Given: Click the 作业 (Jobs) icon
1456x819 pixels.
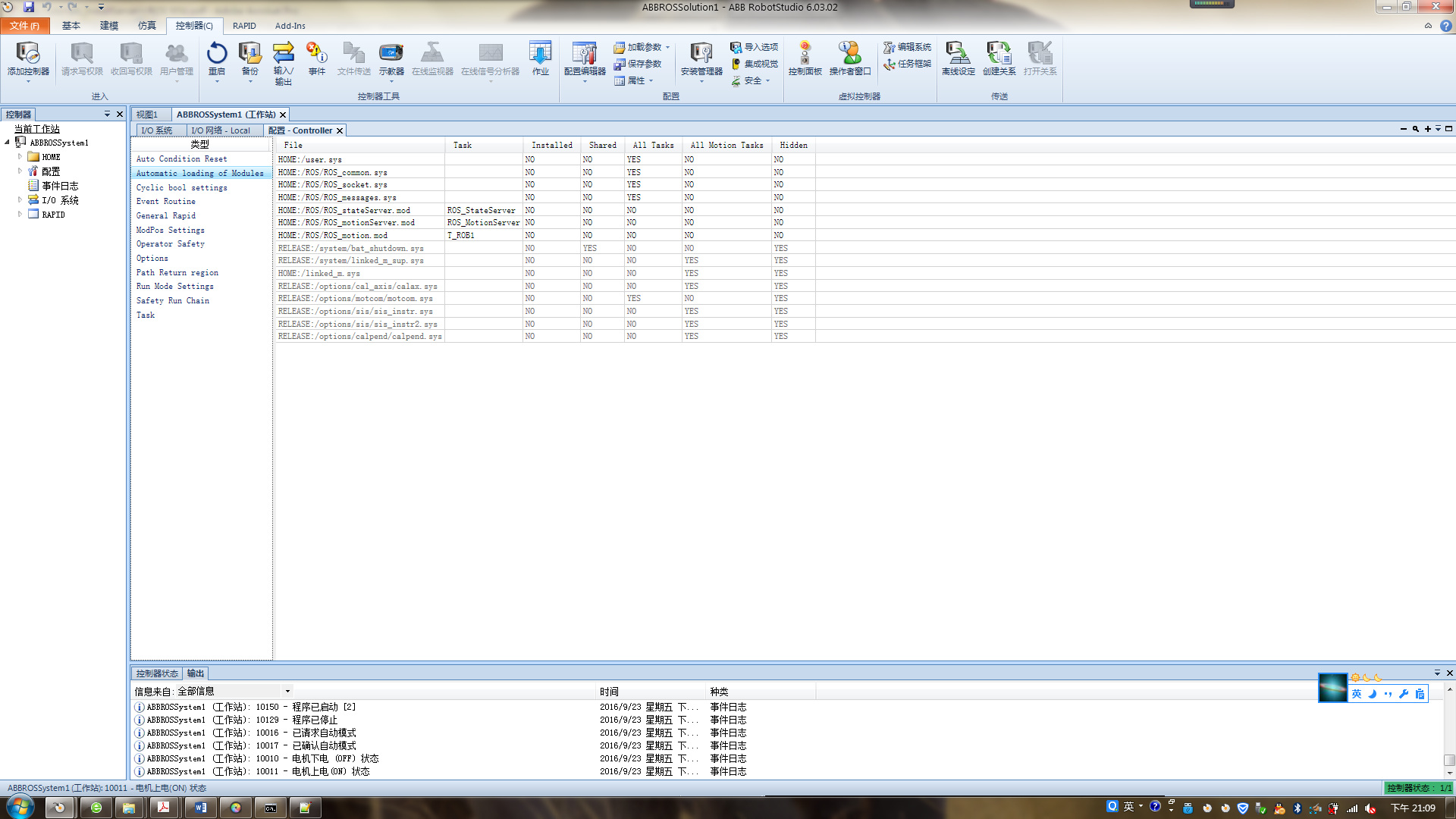Looking at the screenshot, I should click(540, 59).
